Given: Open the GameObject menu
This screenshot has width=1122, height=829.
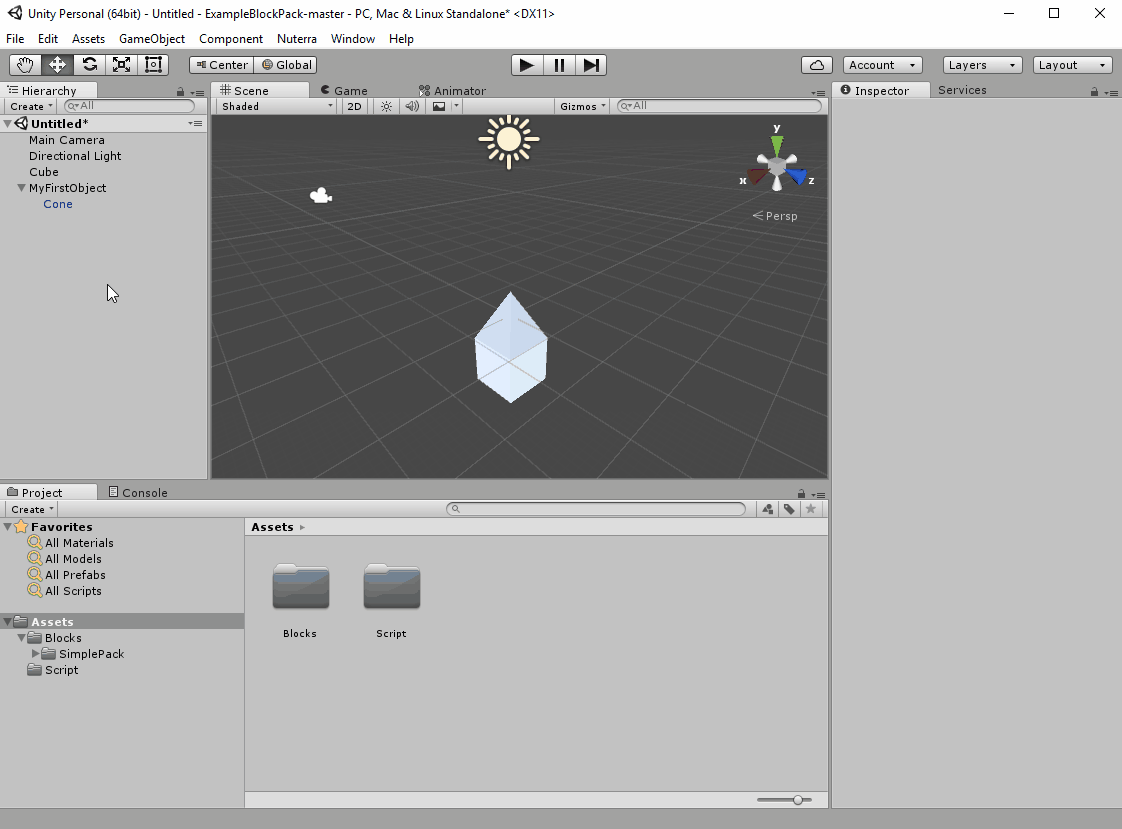Looking at the screenshot, I should 152,39.
